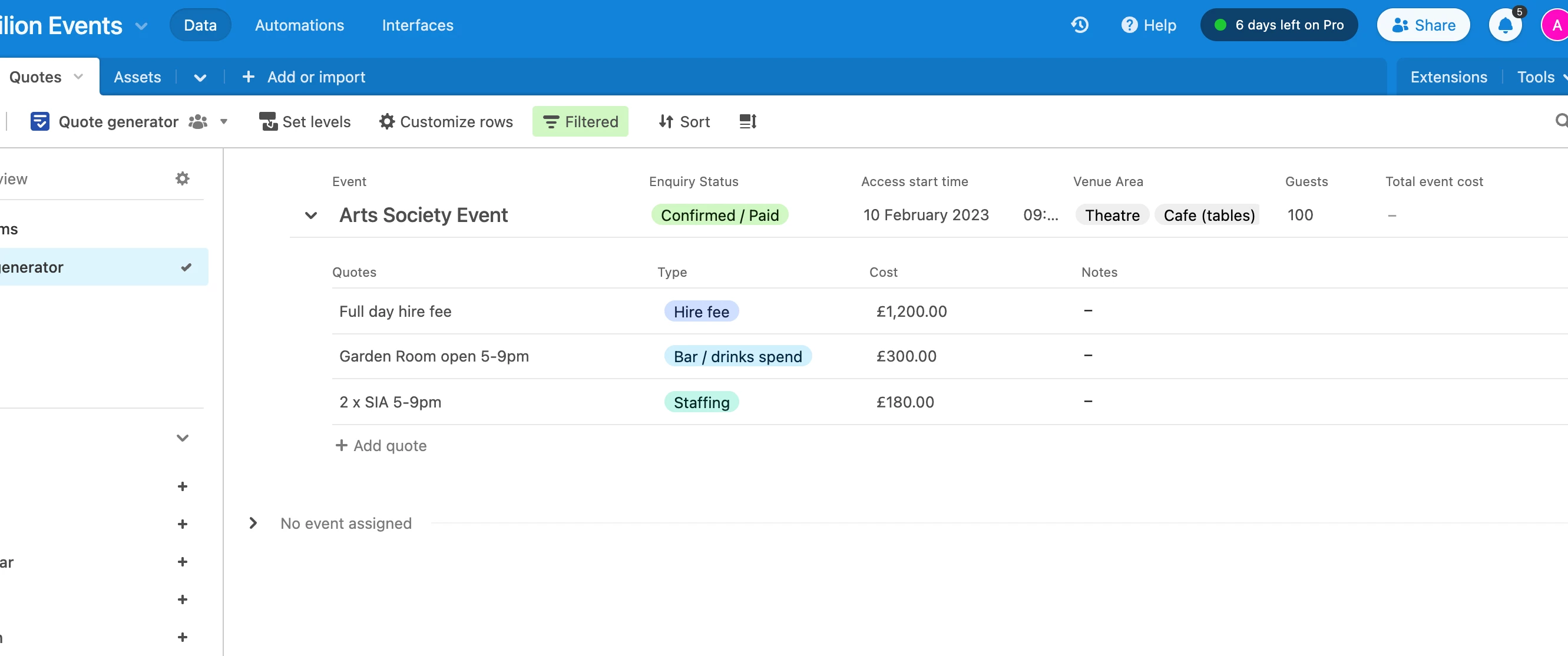The image size is (1568, 656).
Task: Switch to the Assets table tab
Action: pos(138,77)
